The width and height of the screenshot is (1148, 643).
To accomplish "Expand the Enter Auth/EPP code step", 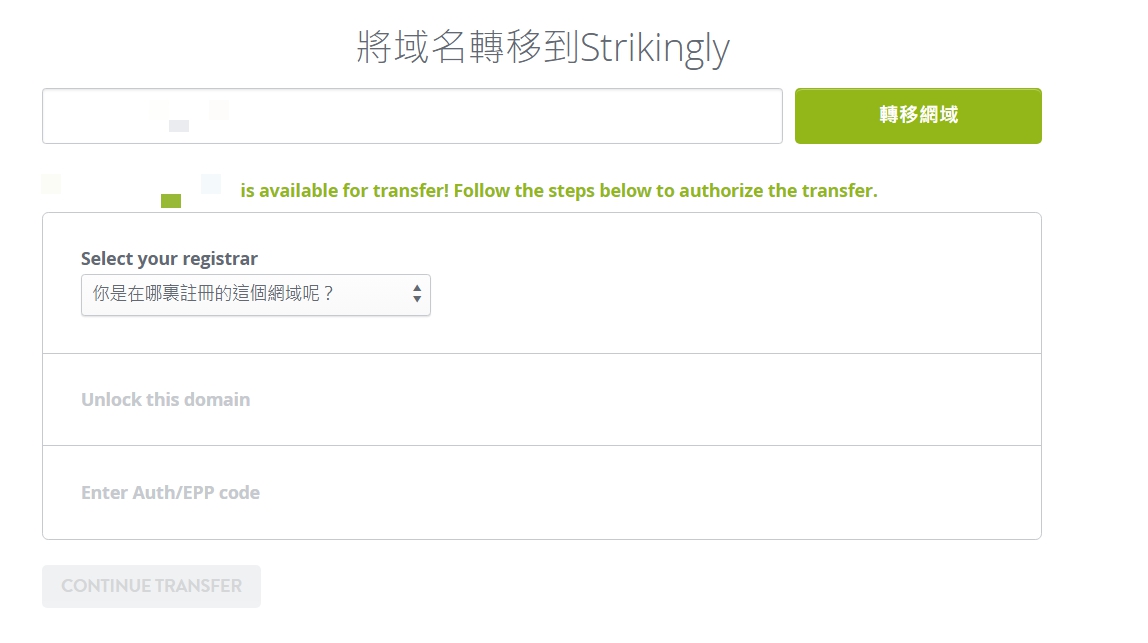I will coord(542,493).
